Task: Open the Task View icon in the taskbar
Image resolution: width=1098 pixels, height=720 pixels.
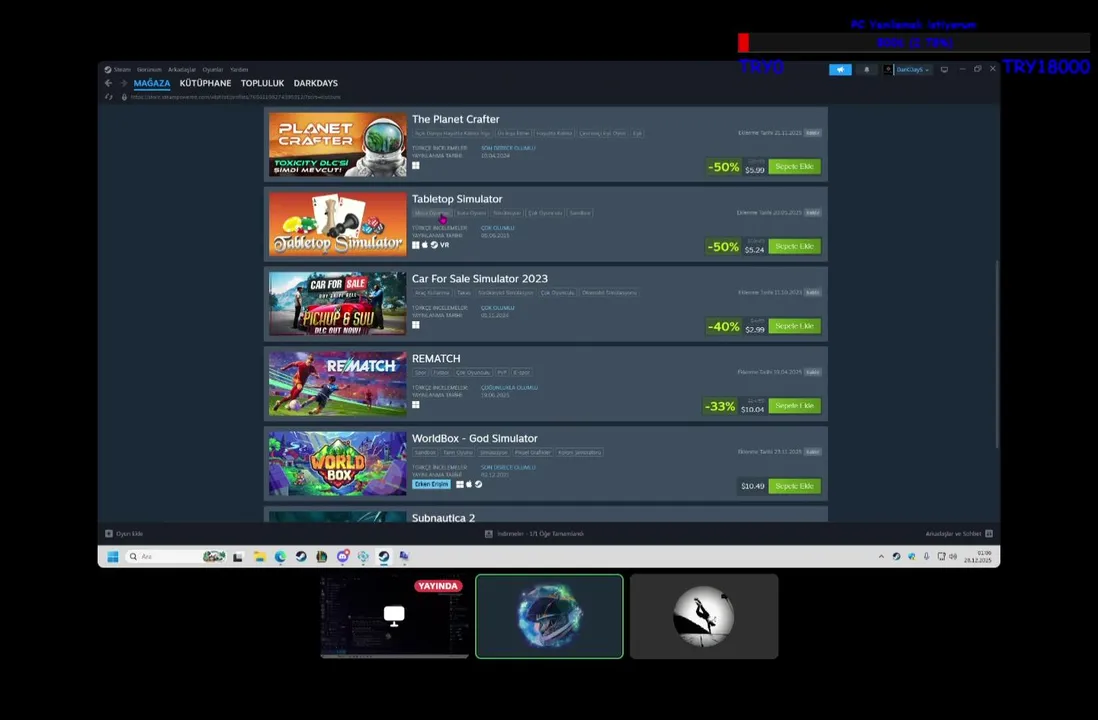Action: click(238, 556)
